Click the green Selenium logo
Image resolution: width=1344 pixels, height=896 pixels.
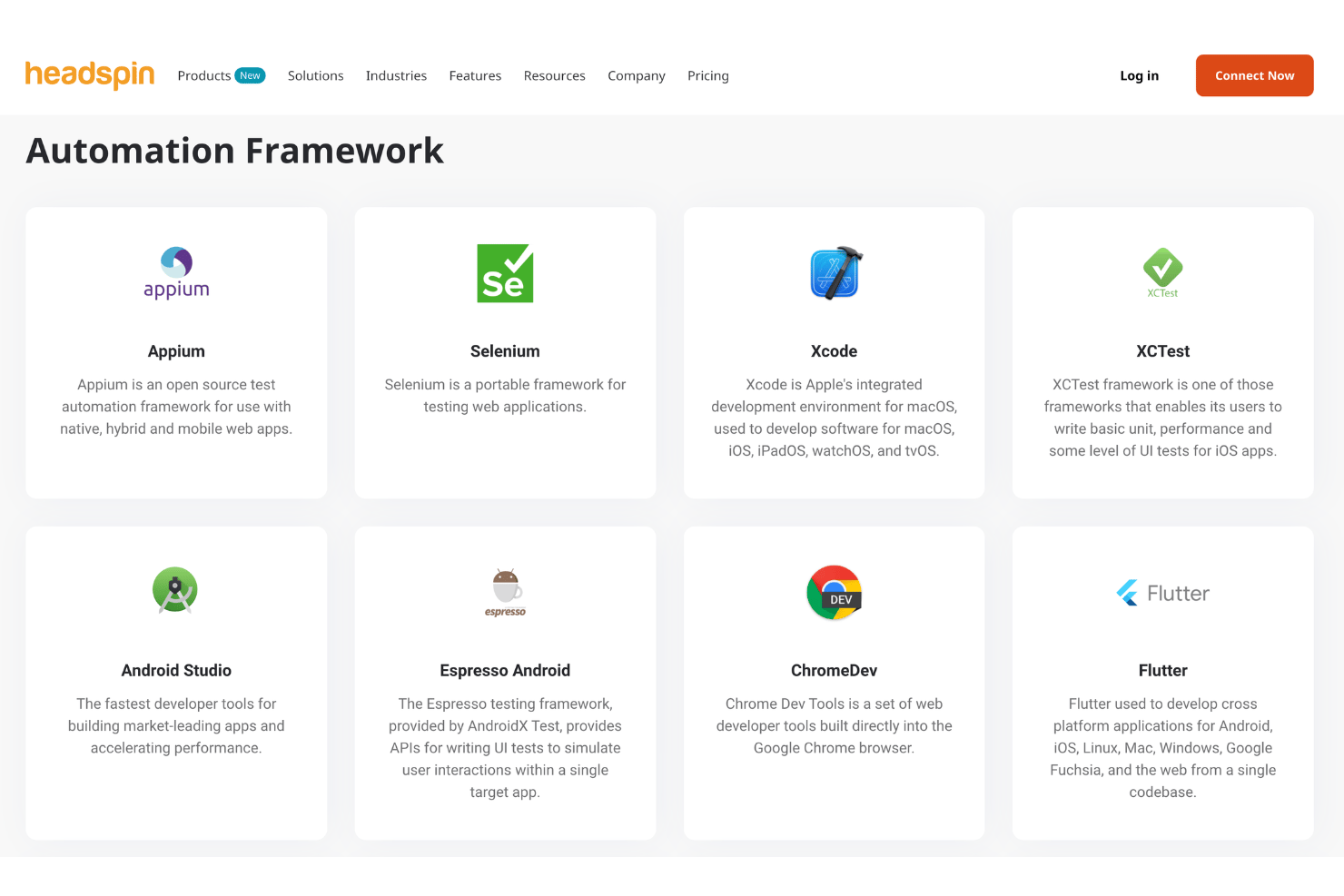point(505,273)
